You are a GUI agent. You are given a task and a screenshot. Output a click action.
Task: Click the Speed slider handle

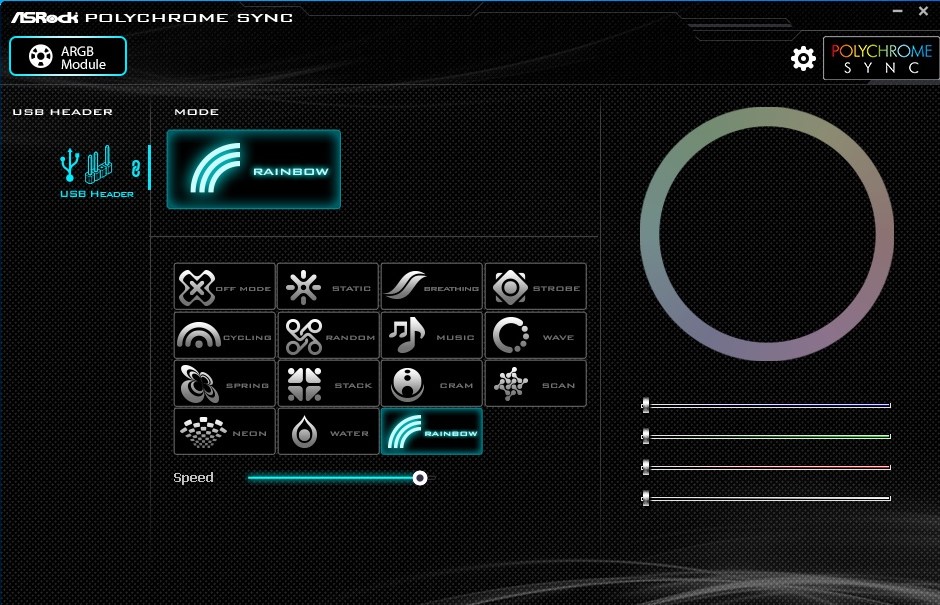coord(420,478)
